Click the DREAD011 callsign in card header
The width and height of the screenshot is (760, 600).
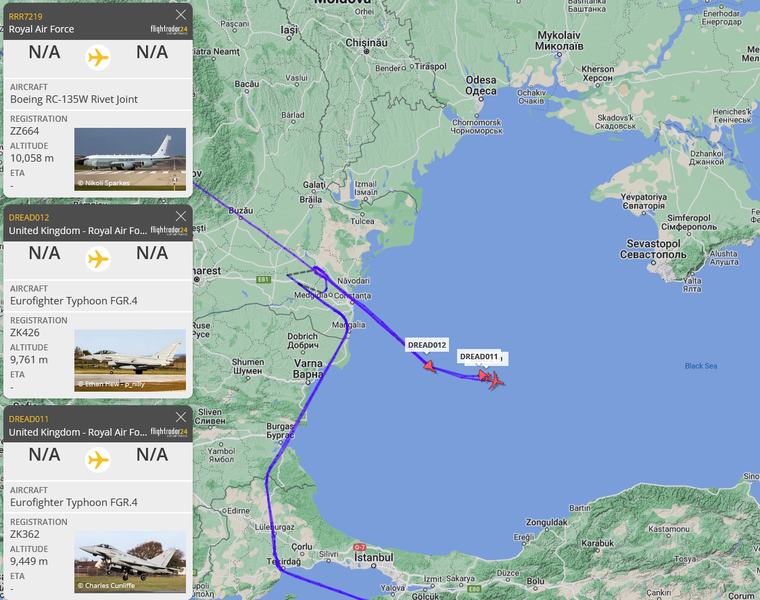(x=29, y=419)
